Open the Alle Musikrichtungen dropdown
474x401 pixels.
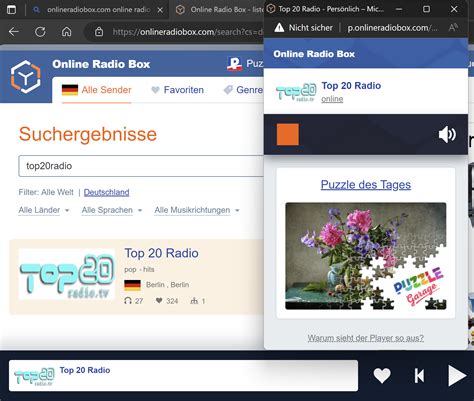[197, 210]
